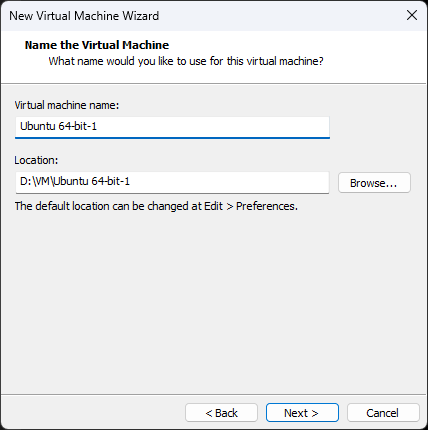Screen dimensions: 428x430
Task: Close the New Virtual Machine Wizard dialog
Action: [x=412, y=15]
